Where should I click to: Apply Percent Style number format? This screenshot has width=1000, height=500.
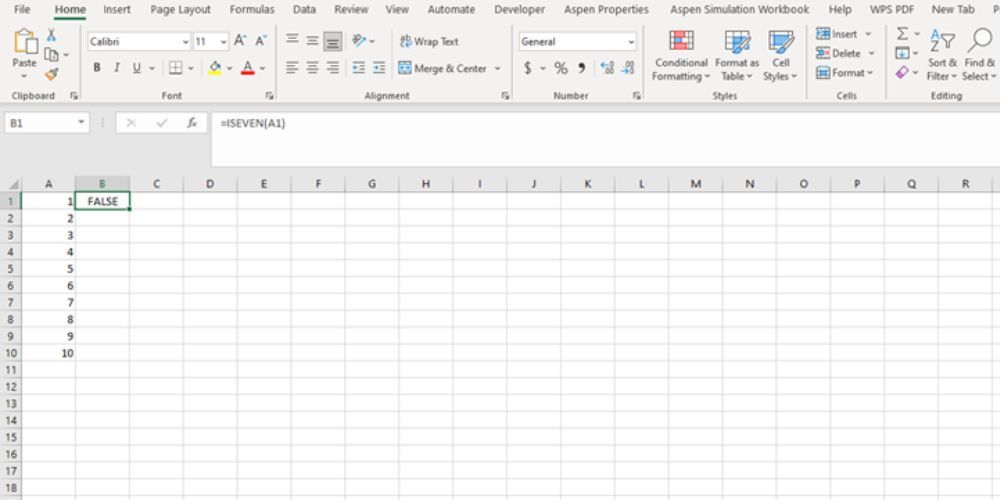(x=560, y=68)
